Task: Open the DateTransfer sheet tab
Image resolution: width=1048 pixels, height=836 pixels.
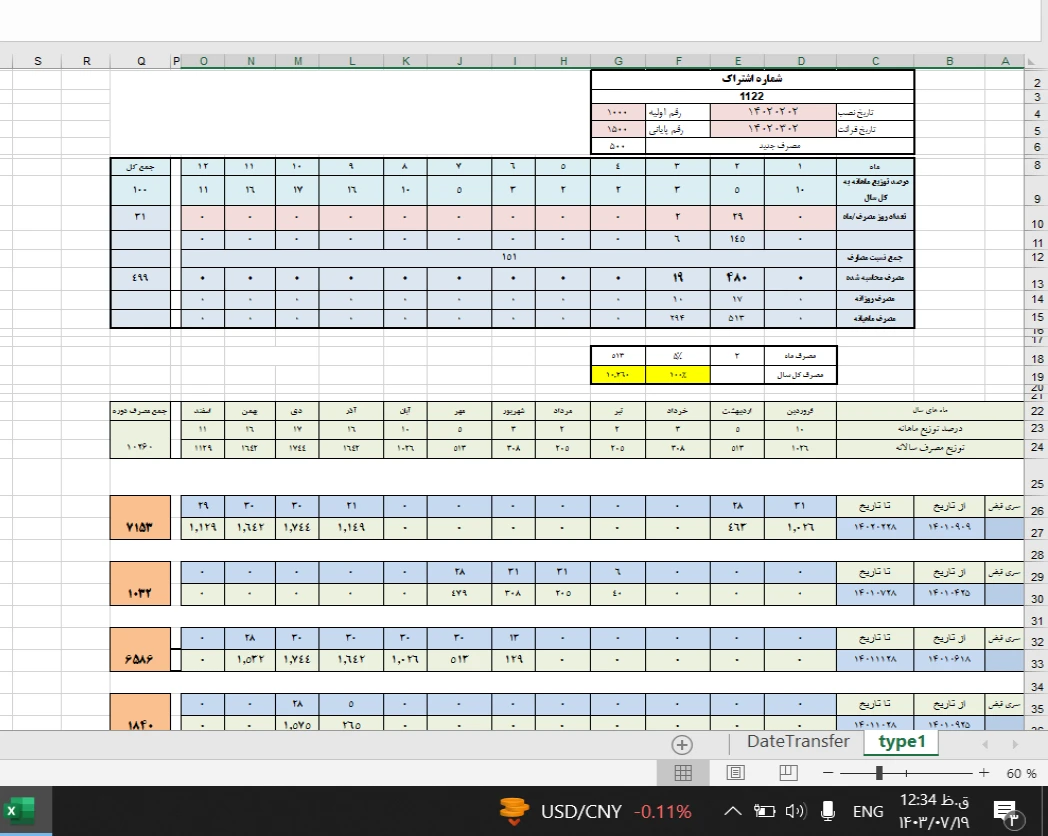Action: coord(797,742)
